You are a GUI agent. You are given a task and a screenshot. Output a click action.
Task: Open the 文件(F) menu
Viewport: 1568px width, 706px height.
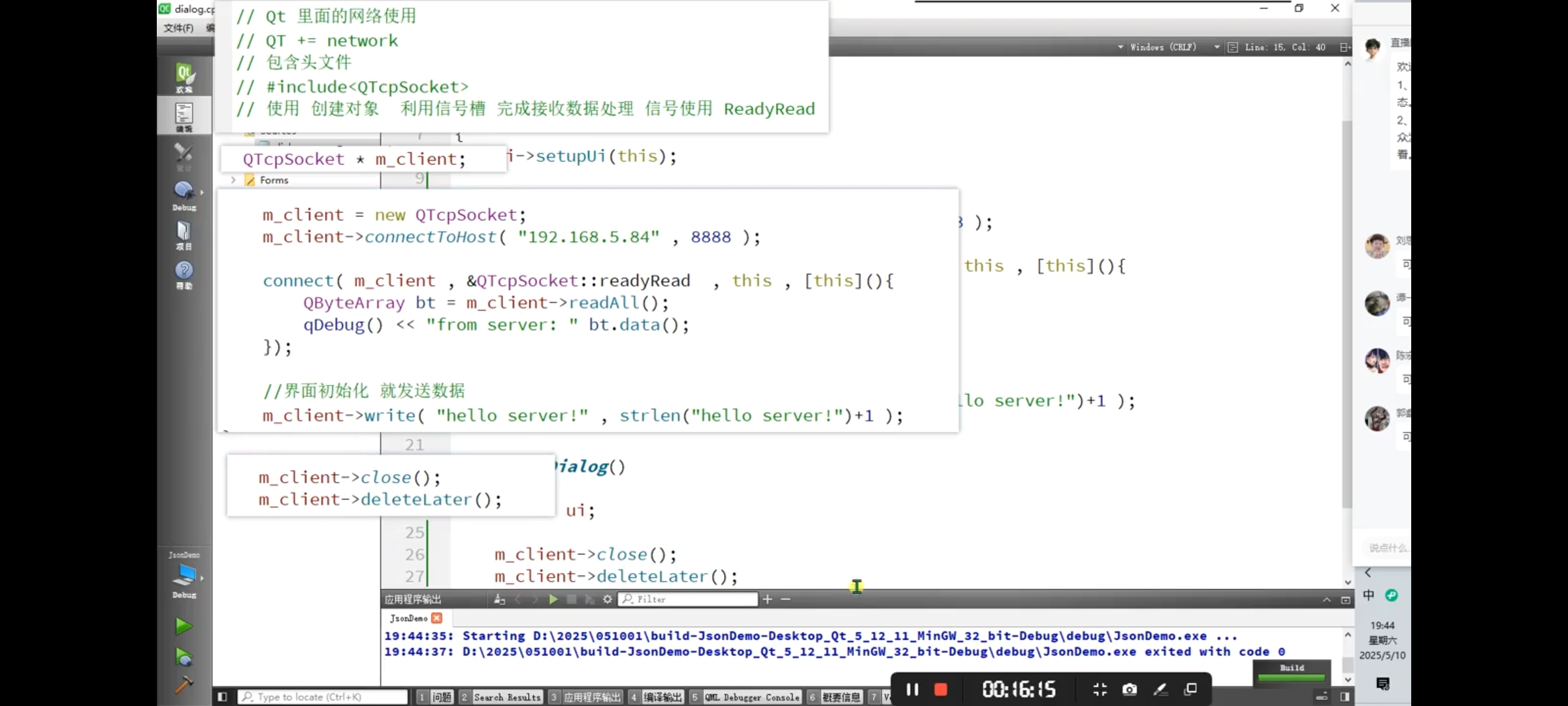click(x=178, y=28)
